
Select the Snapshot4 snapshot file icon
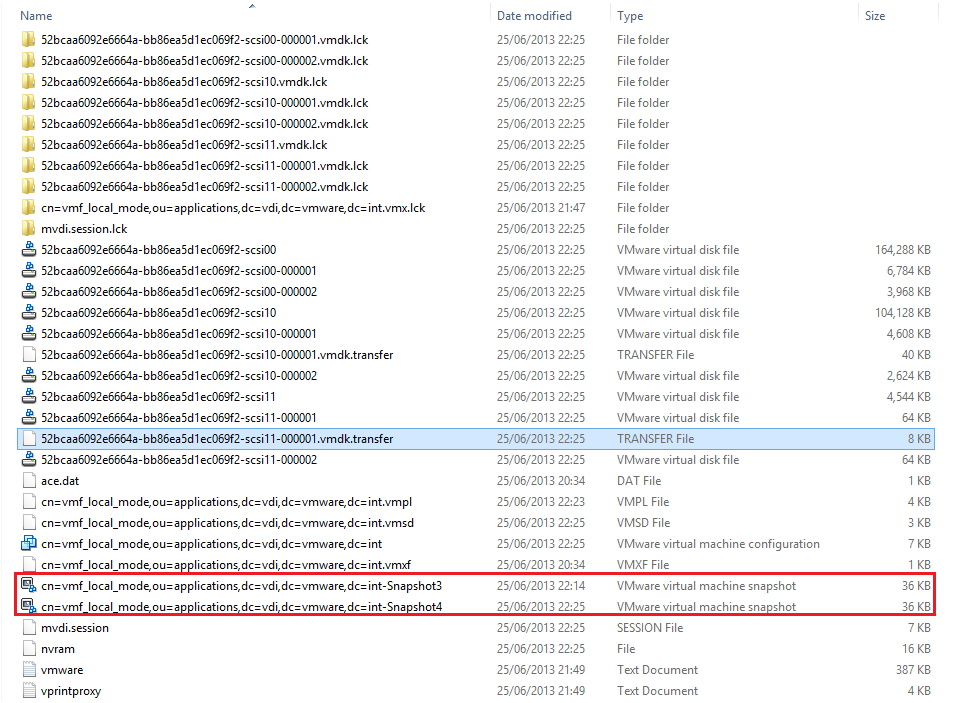coord(29,607)
